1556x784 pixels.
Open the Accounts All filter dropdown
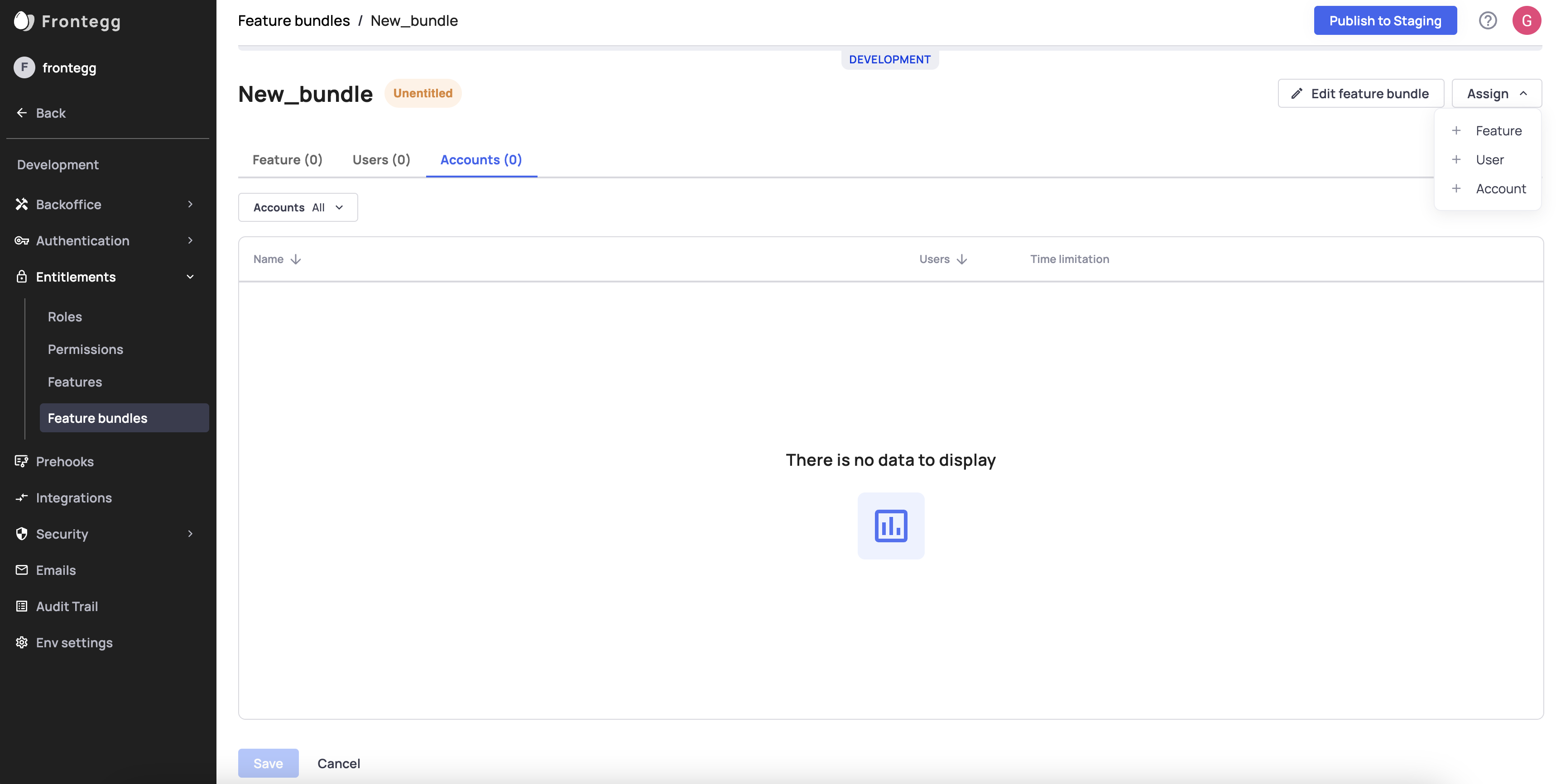pos(298,207)
